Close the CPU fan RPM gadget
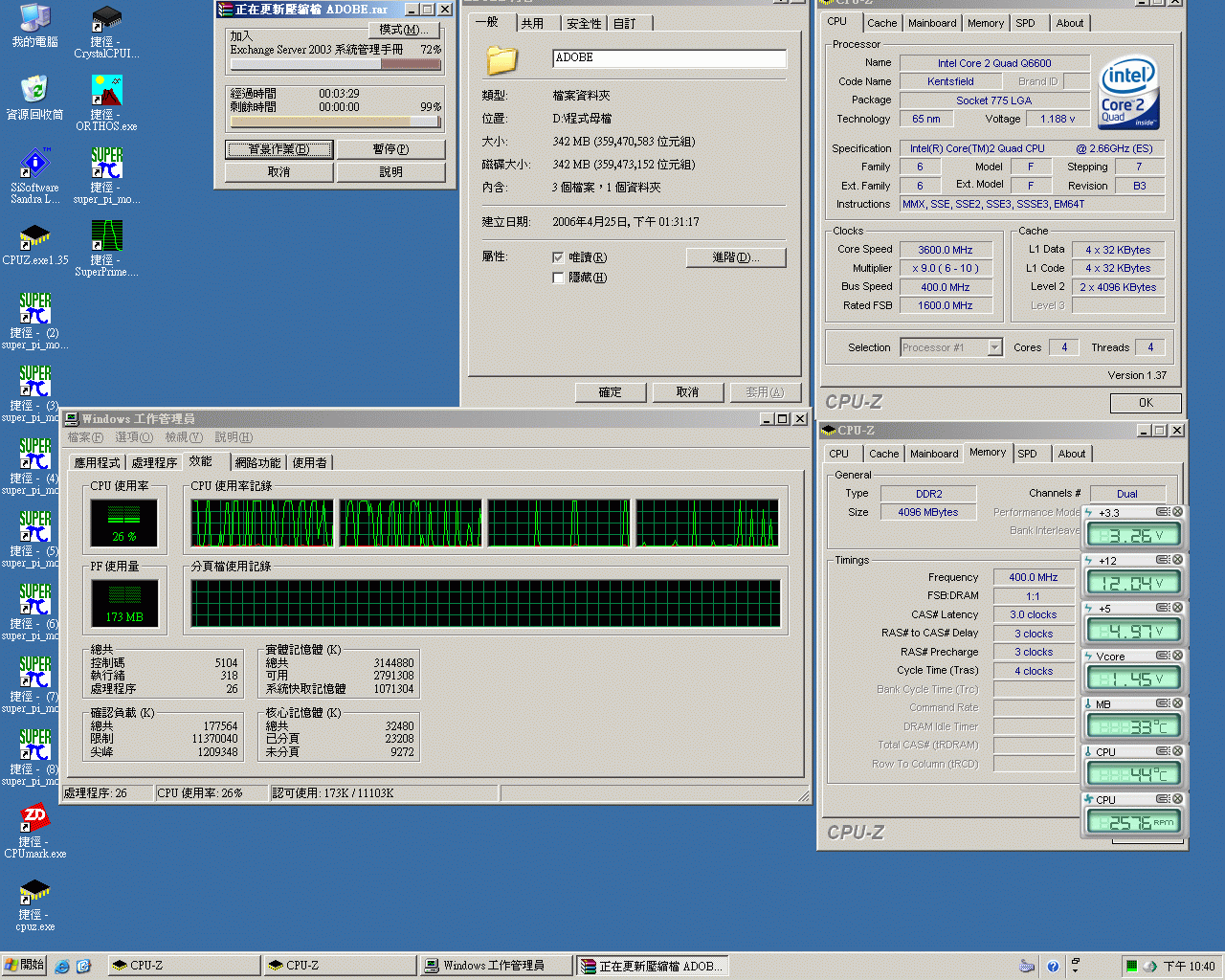This screenshot has width=1225, height=980. coord(1178,799)
